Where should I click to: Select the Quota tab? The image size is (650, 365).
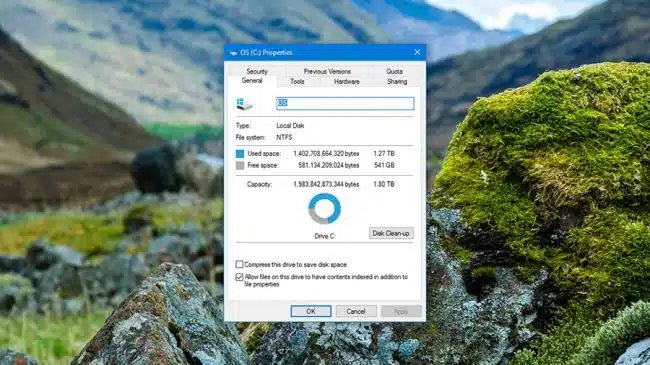[x=394, y=71]
